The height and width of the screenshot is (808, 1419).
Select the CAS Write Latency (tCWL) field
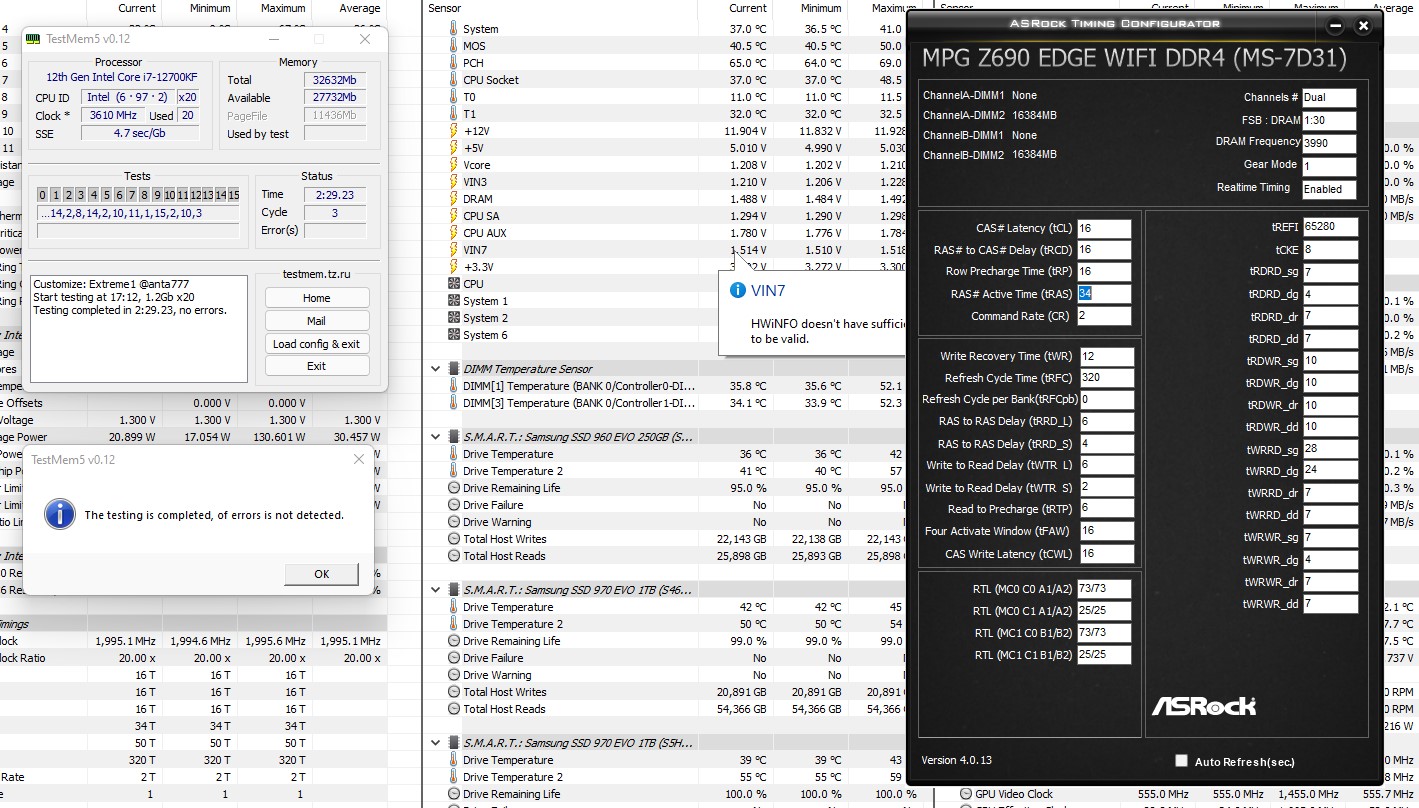pyautogui.click(x=1107, y=553)
